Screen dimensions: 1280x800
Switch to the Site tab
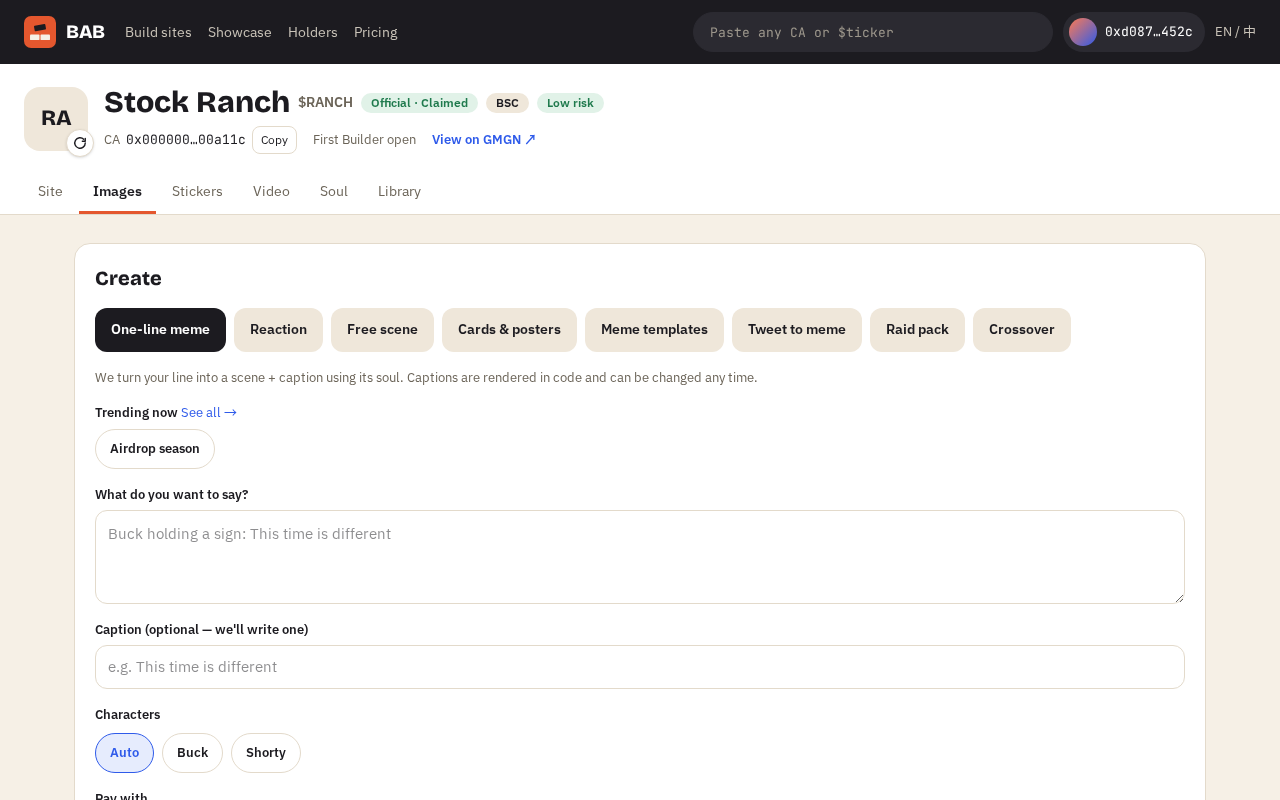pyautogui.click(x=50, y=191)
